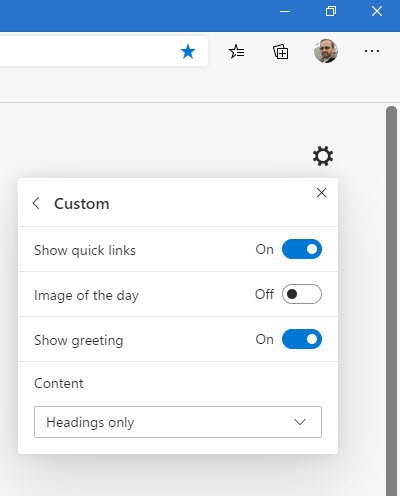Open the Collections icon
This screenshot has width=400, height=496.
[x=281, y=52]
